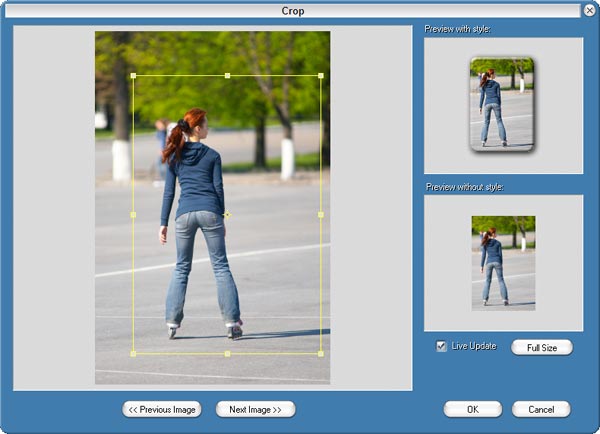Image resolution: width=600 pixels, height=434 pixels.
Task: Click the preview with style thumbnail
Action: click(x=502, y=104)
